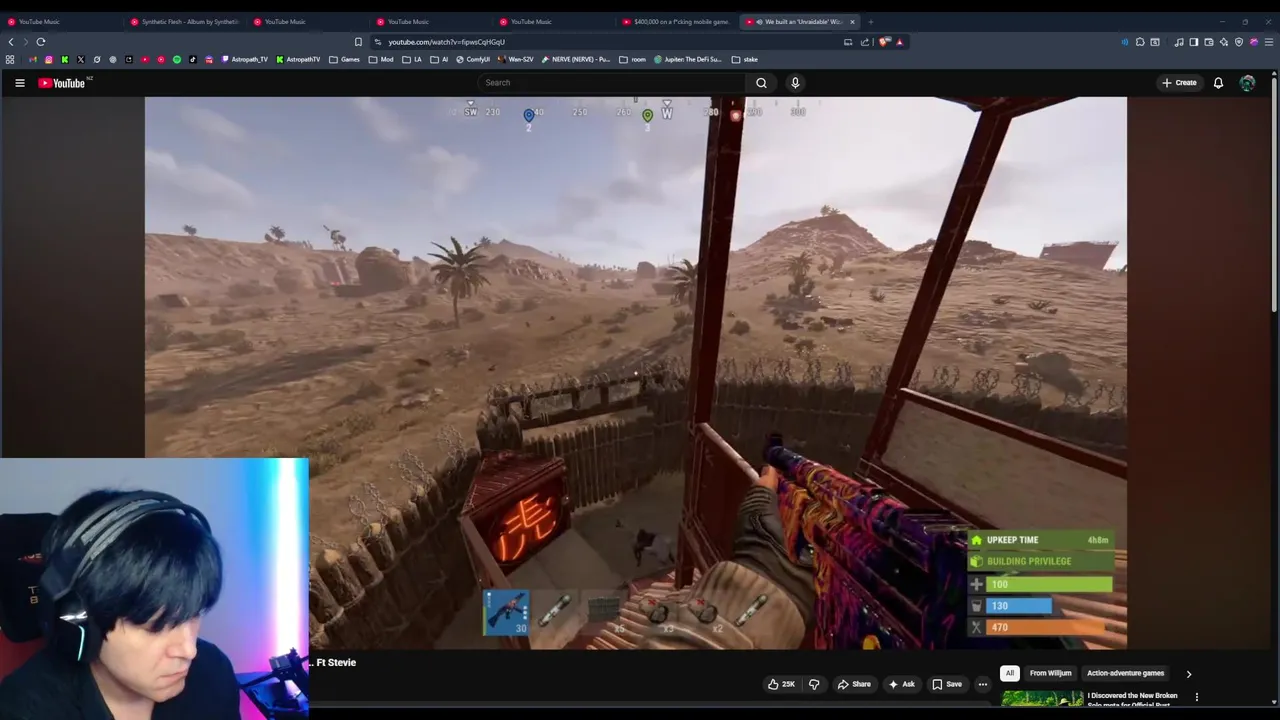Go back in the browser
Viewport: 1280px width, 720px height.
(x=11, y=42)
